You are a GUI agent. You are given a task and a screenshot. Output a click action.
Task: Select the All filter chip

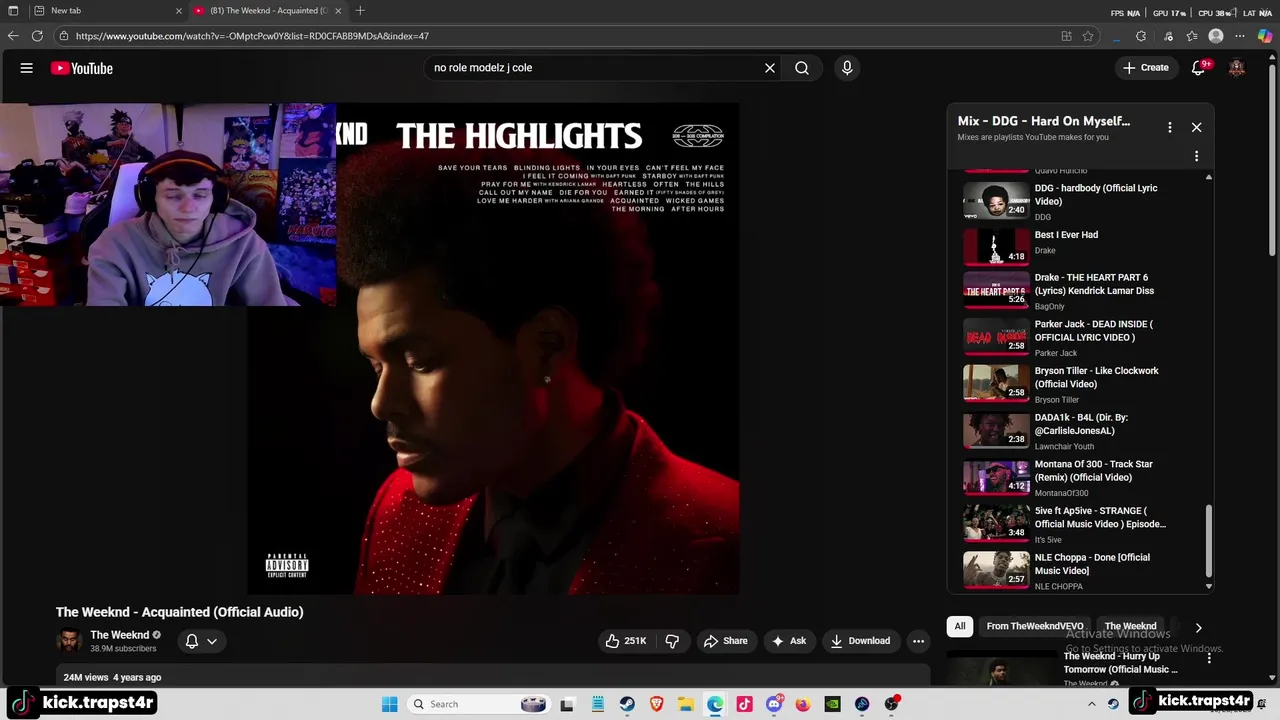pyautogui.click(x=960, y=626)
